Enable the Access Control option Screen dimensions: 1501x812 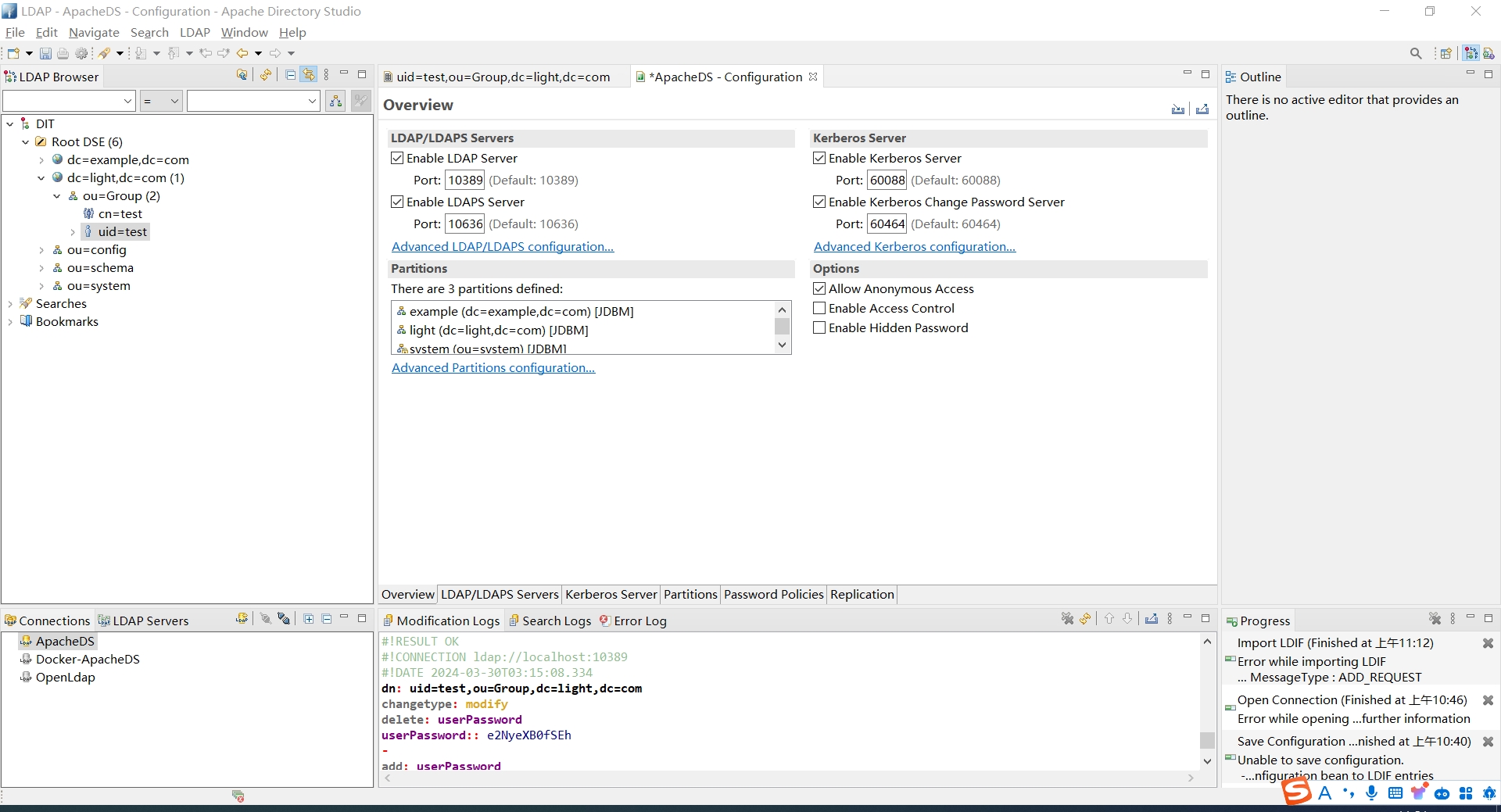(x=819, y=308)
